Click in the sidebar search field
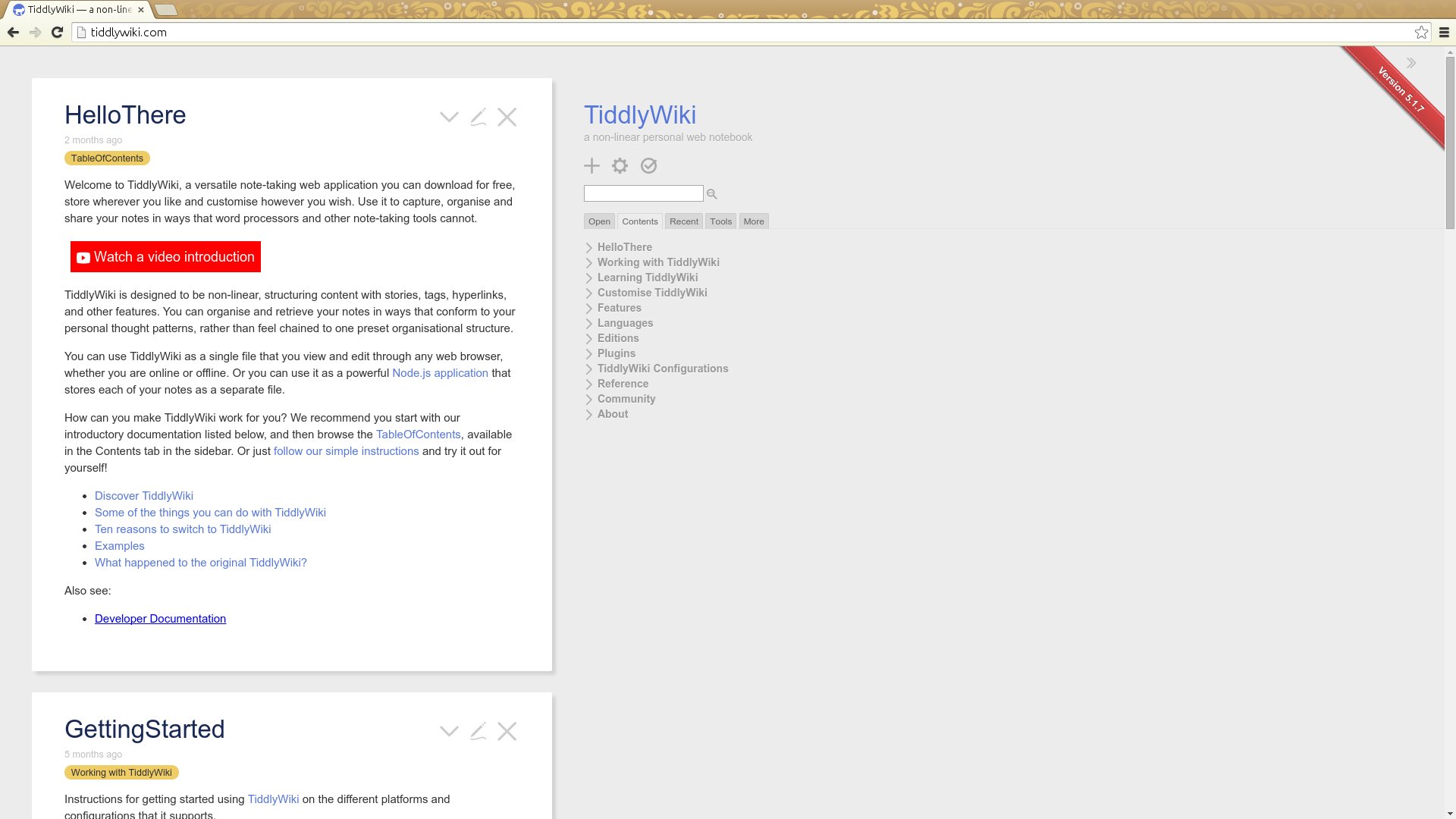1456x819 pixels. click(643, 193)
